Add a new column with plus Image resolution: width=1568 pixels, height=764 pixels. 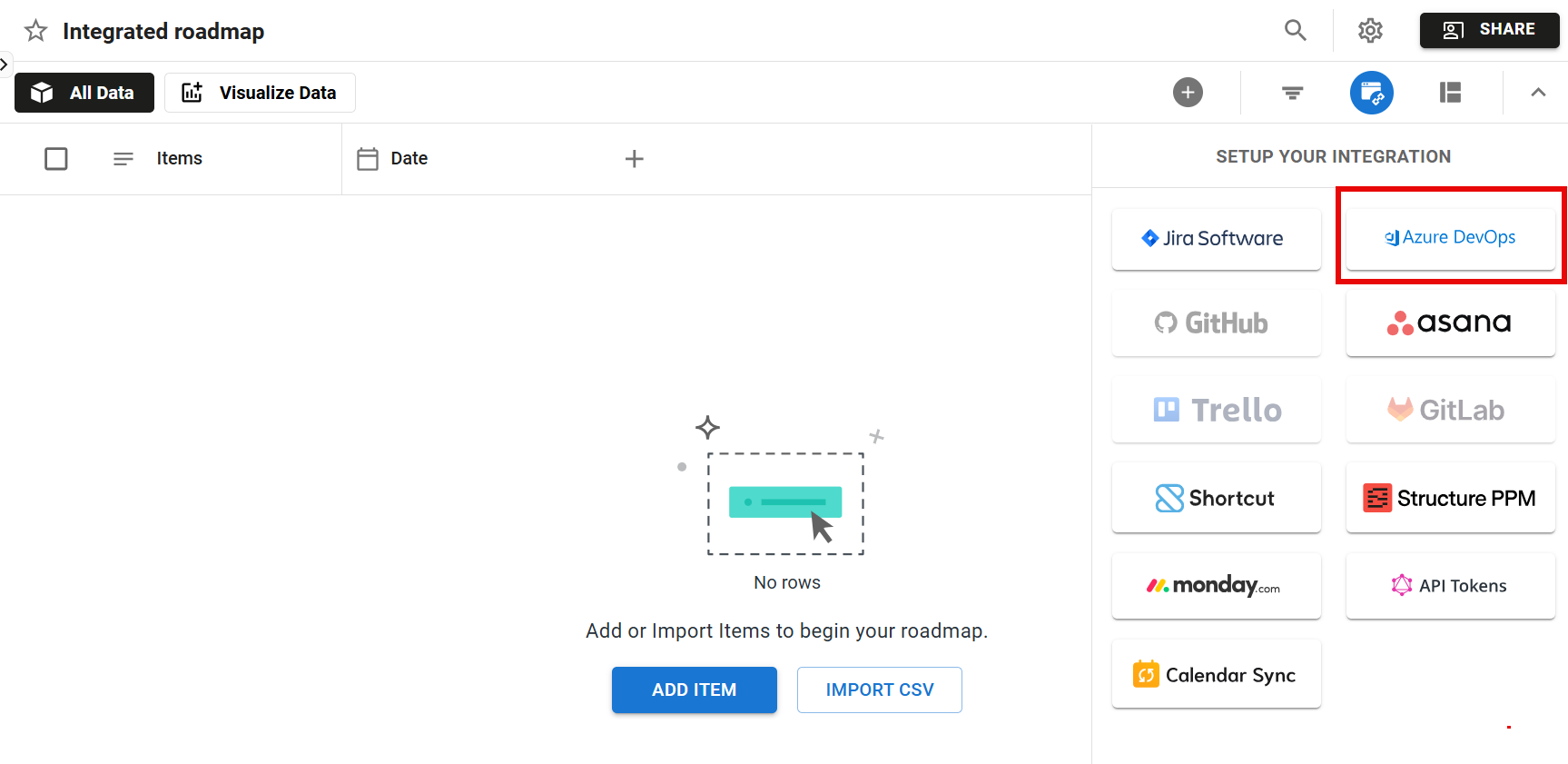(634, 159)
